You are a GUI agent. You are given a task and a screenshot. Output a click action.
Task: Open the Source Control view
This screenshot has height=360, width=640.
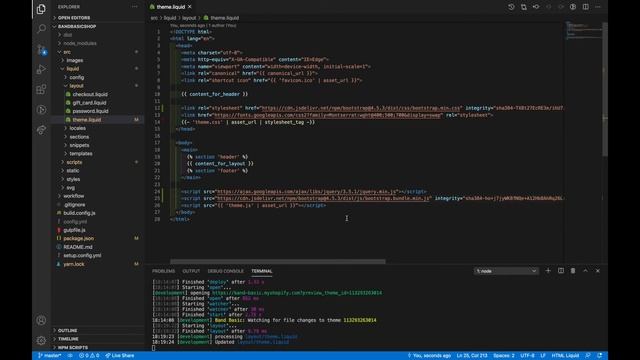[x=41, y=49]
